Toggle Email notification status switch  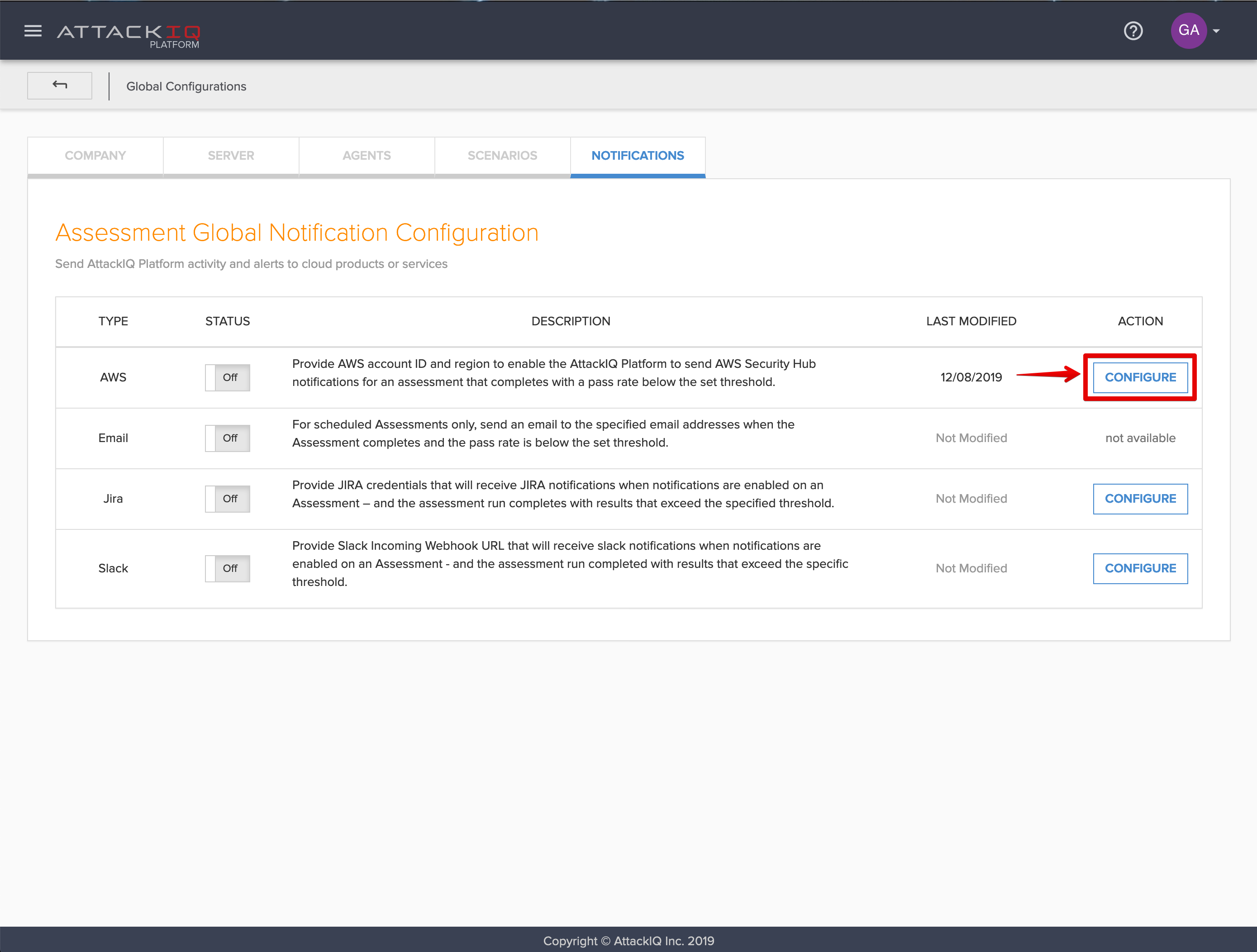(x=227, y=438)
